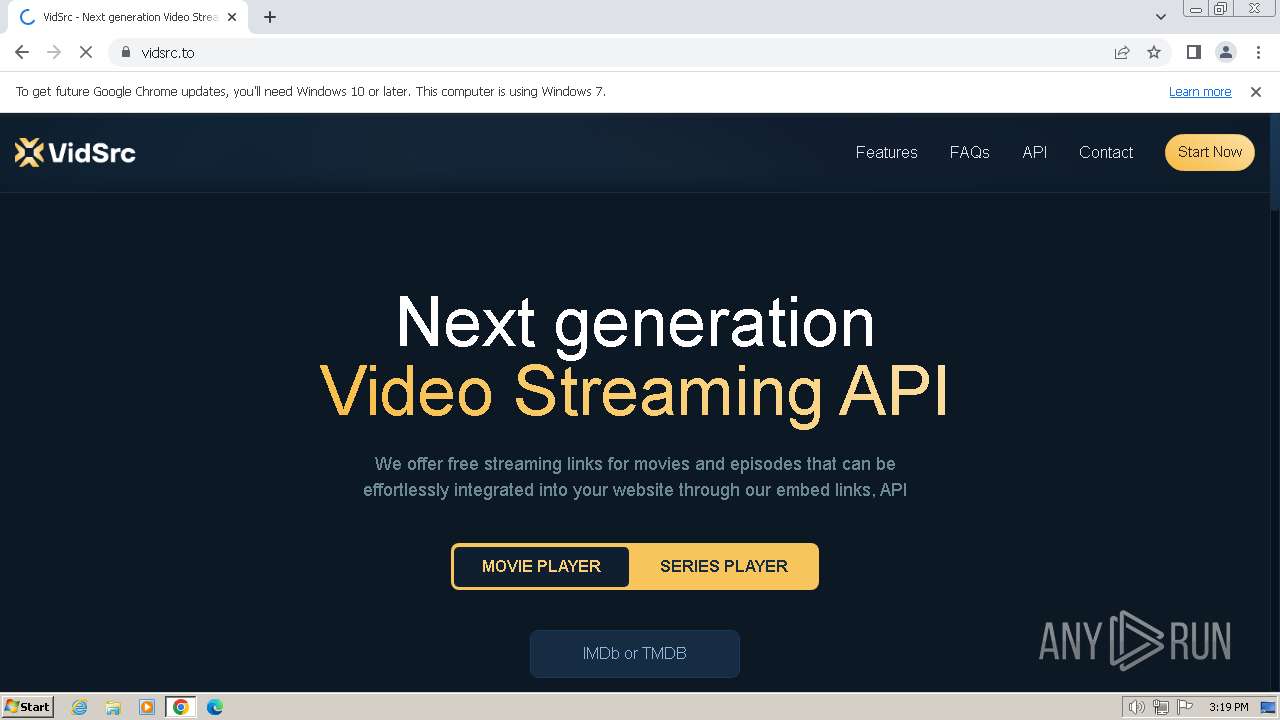Open the Action Center flag icon
This screenshot has width=1280, height=720.
pos(1185,707)
